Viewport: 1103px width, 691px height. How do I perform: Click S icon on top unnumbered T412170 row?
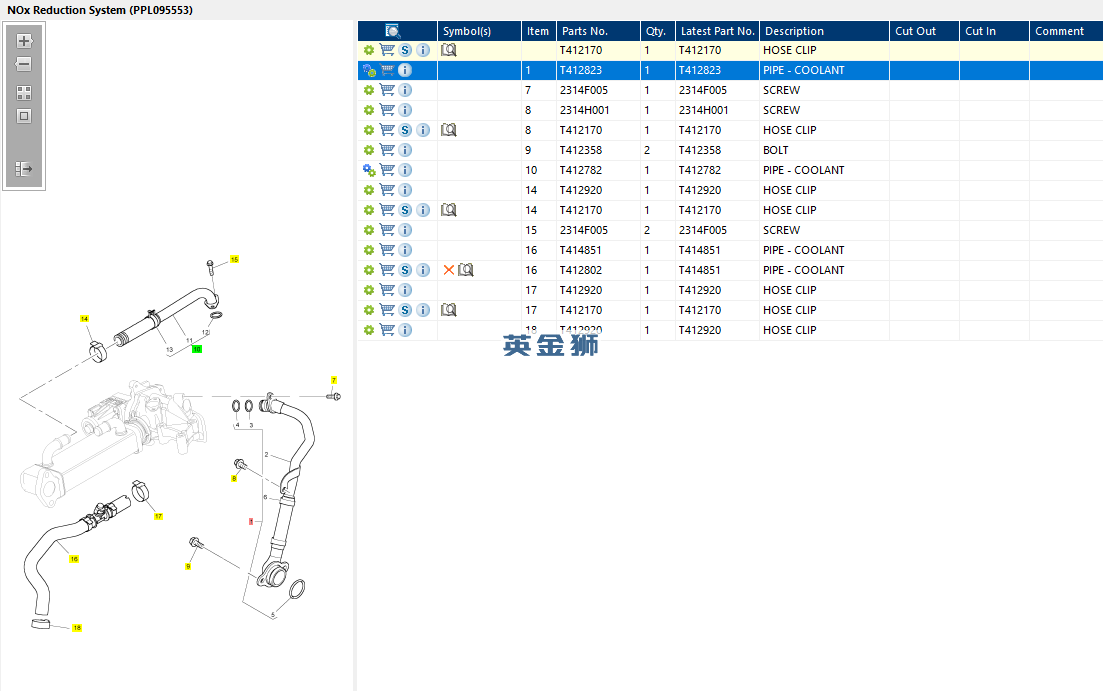coord(405,50)
